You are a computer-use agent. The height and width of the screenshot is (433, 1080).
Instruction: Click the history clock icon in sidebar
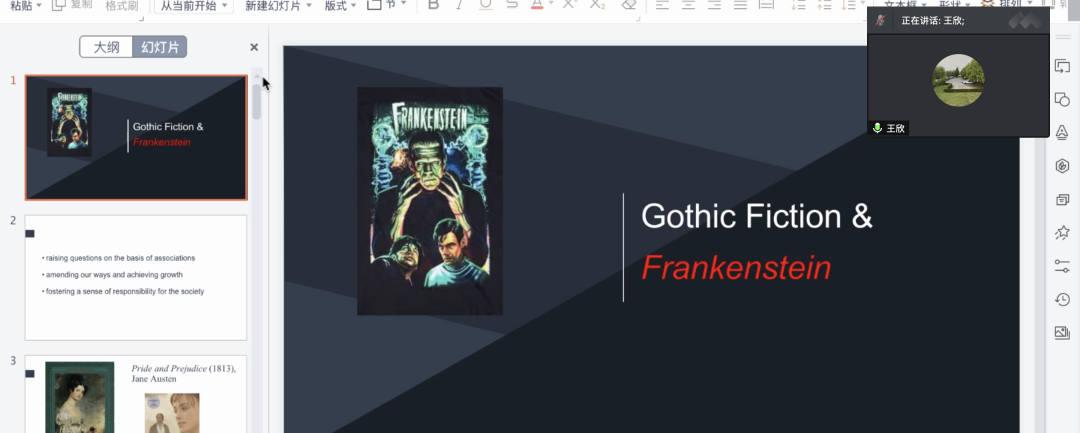pos(1062,299)
